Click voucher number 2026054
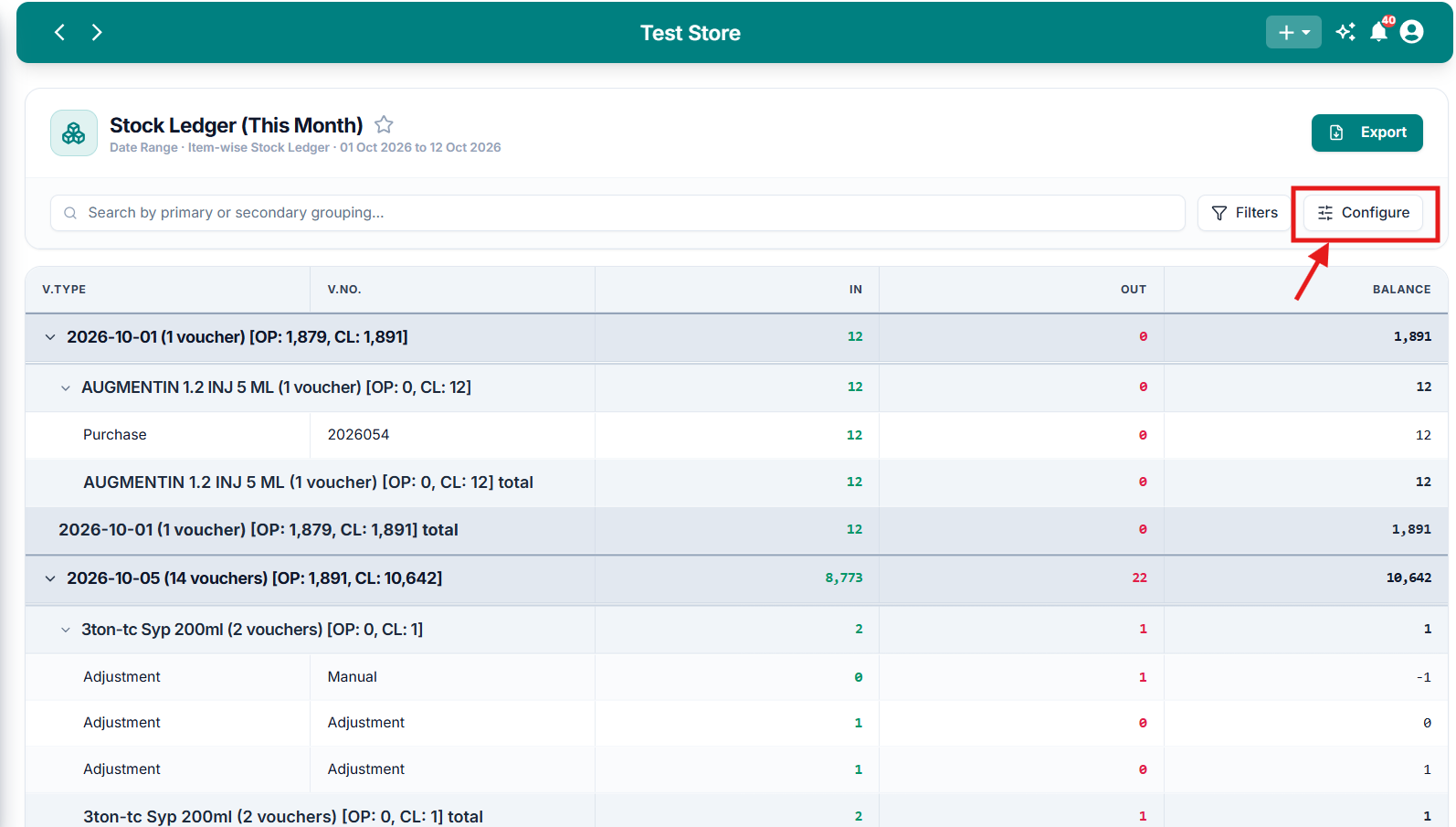 [358, 435]
